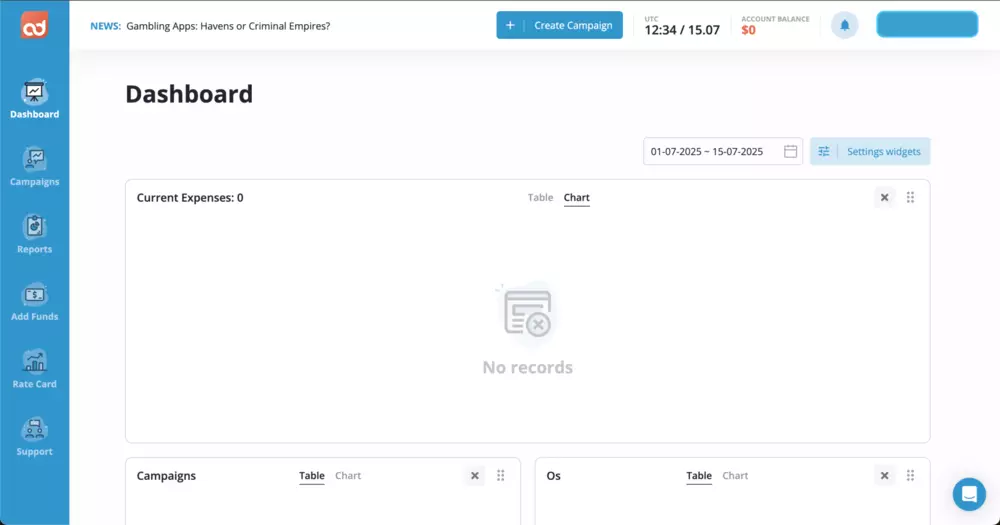The image size is (1000, 525).
Task: Click the UTC time 12:34 / 15.07
Action: pyautogui.click(x=682, y=30)
